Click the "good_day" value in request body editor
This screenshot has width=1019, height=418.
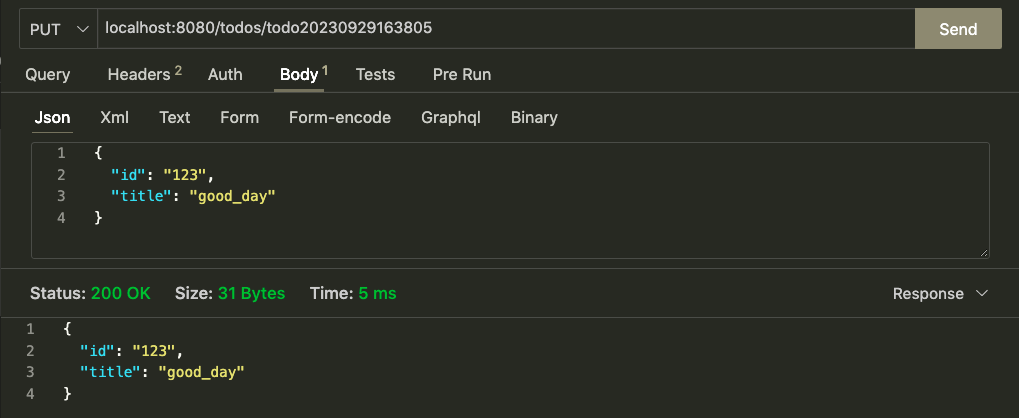pyautogui.click(x=231, y=196)
